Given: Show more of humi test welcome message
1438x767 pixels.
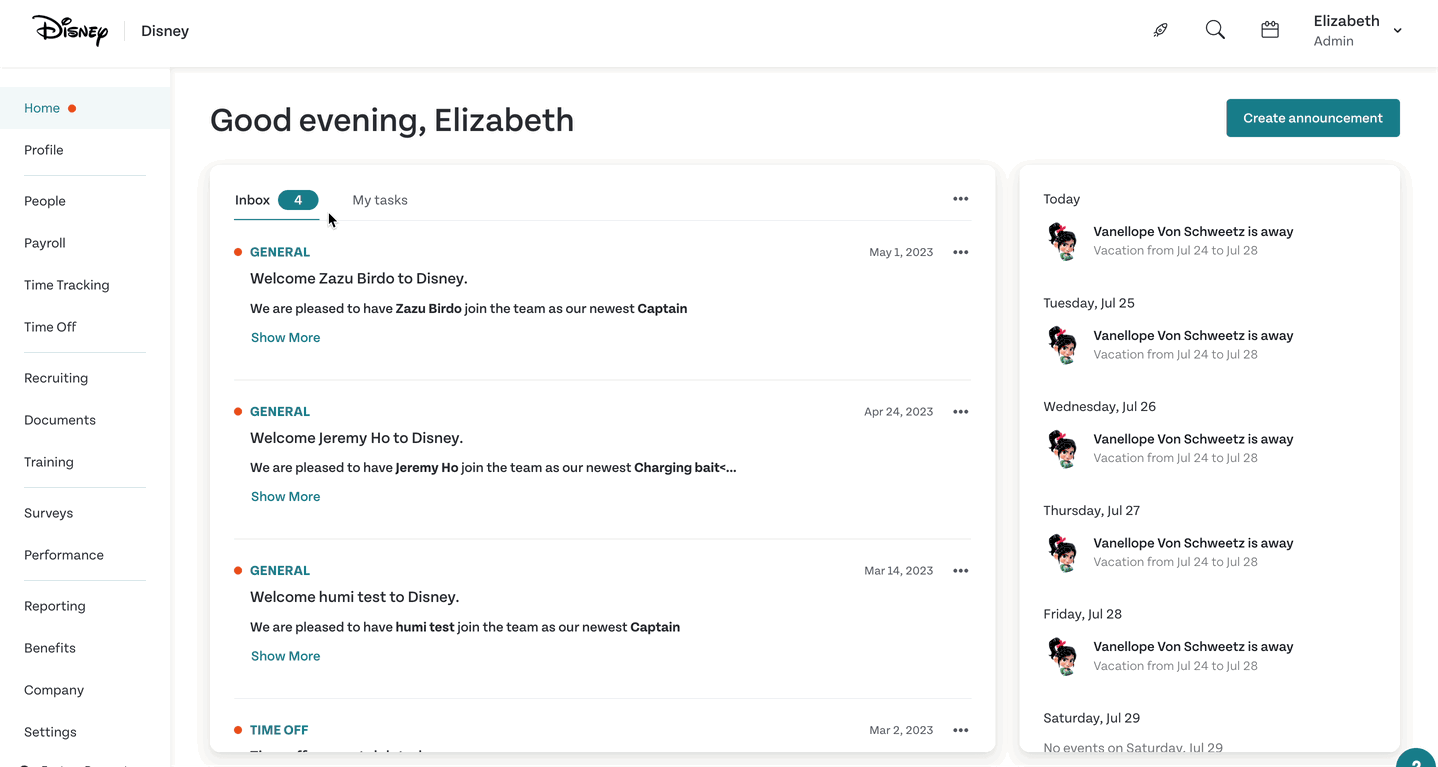Looking at the screenshot, I should (x=285, y=656).
